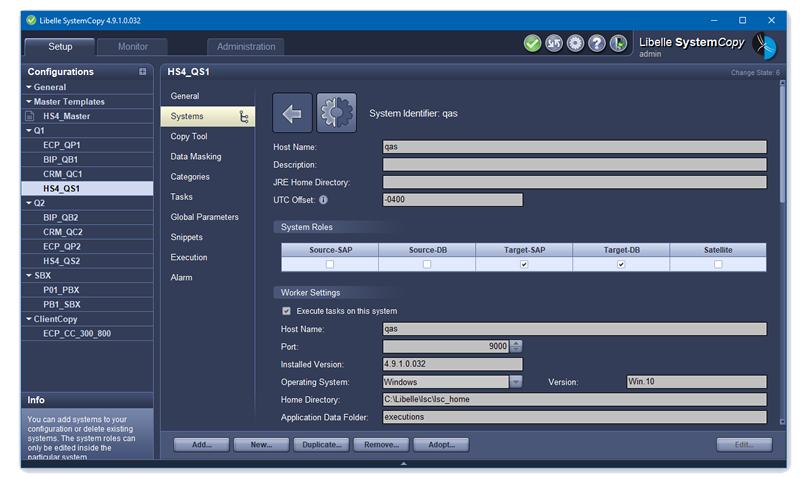Go back using the left arrow button

291,113
